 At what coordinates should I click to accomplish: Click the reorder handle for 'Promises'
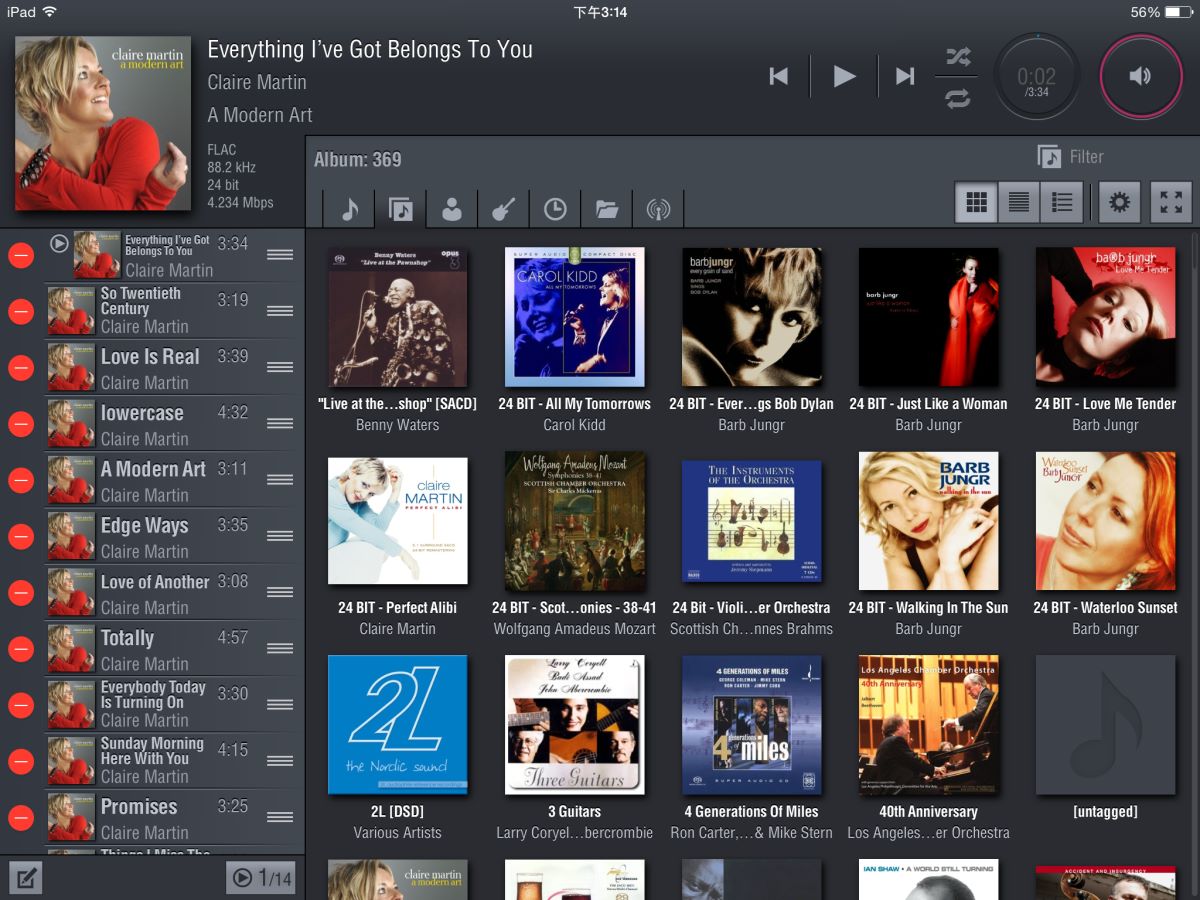(x=280, y=817)
